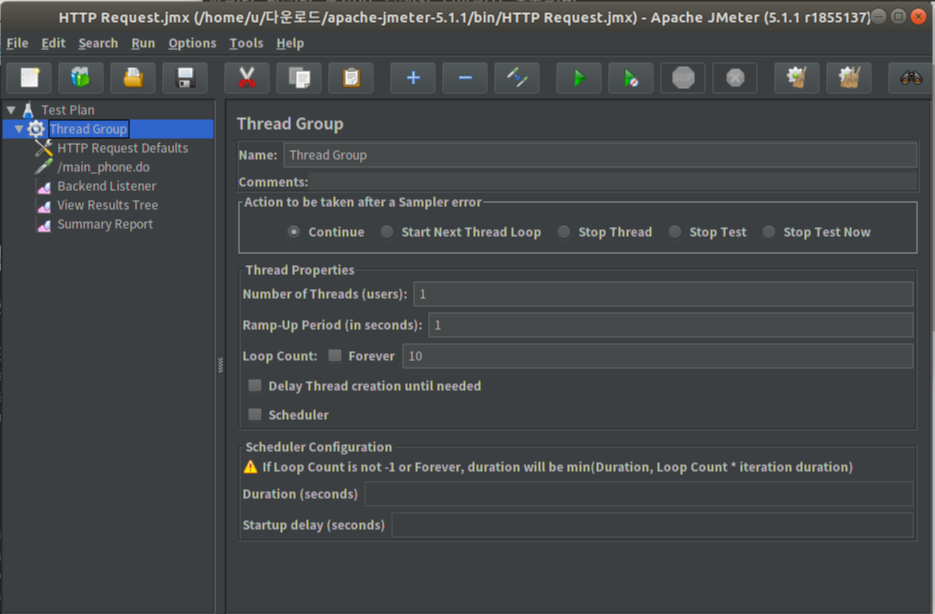Image resolution: width=935 pixels, height=614 pixels.
Task: Click the Number of Threads field
Action: pos(663,294)
